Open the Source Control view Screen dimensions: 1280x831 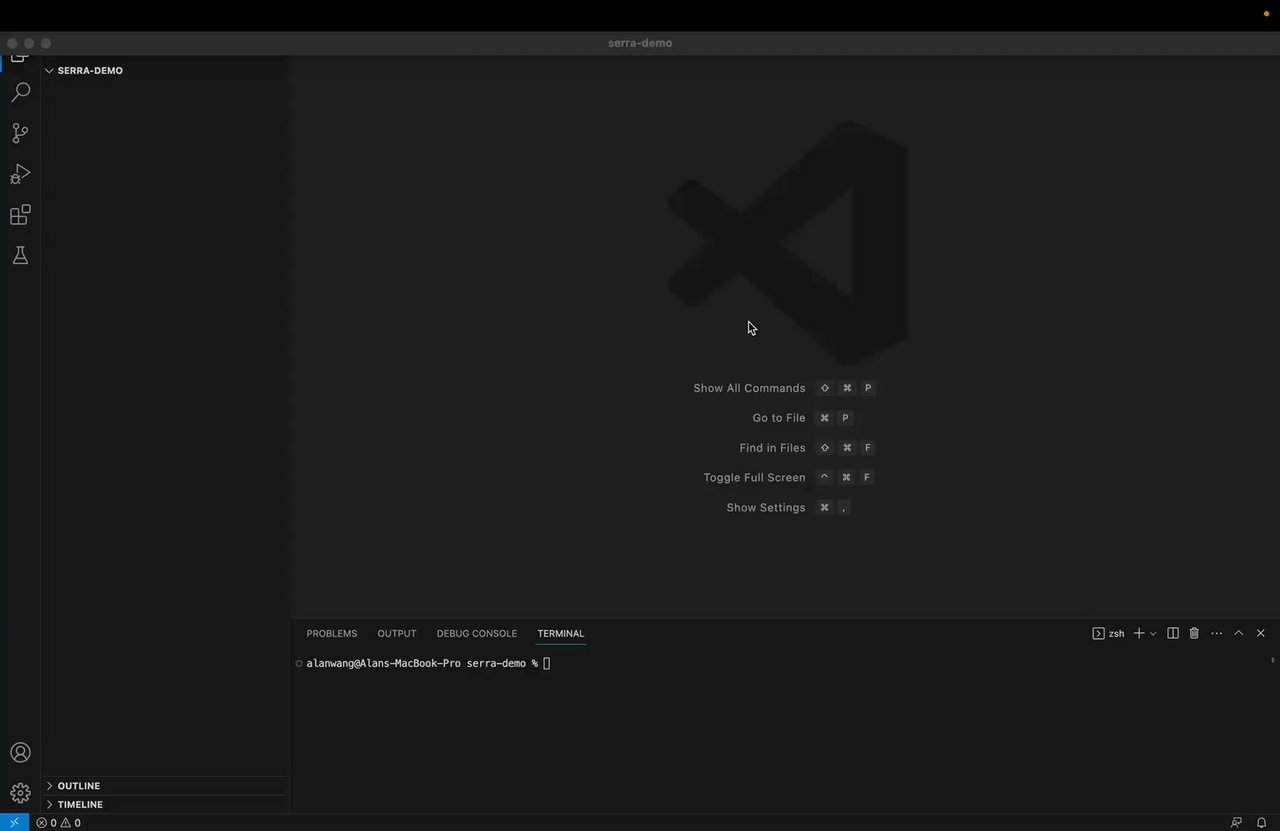click(20, 133)
